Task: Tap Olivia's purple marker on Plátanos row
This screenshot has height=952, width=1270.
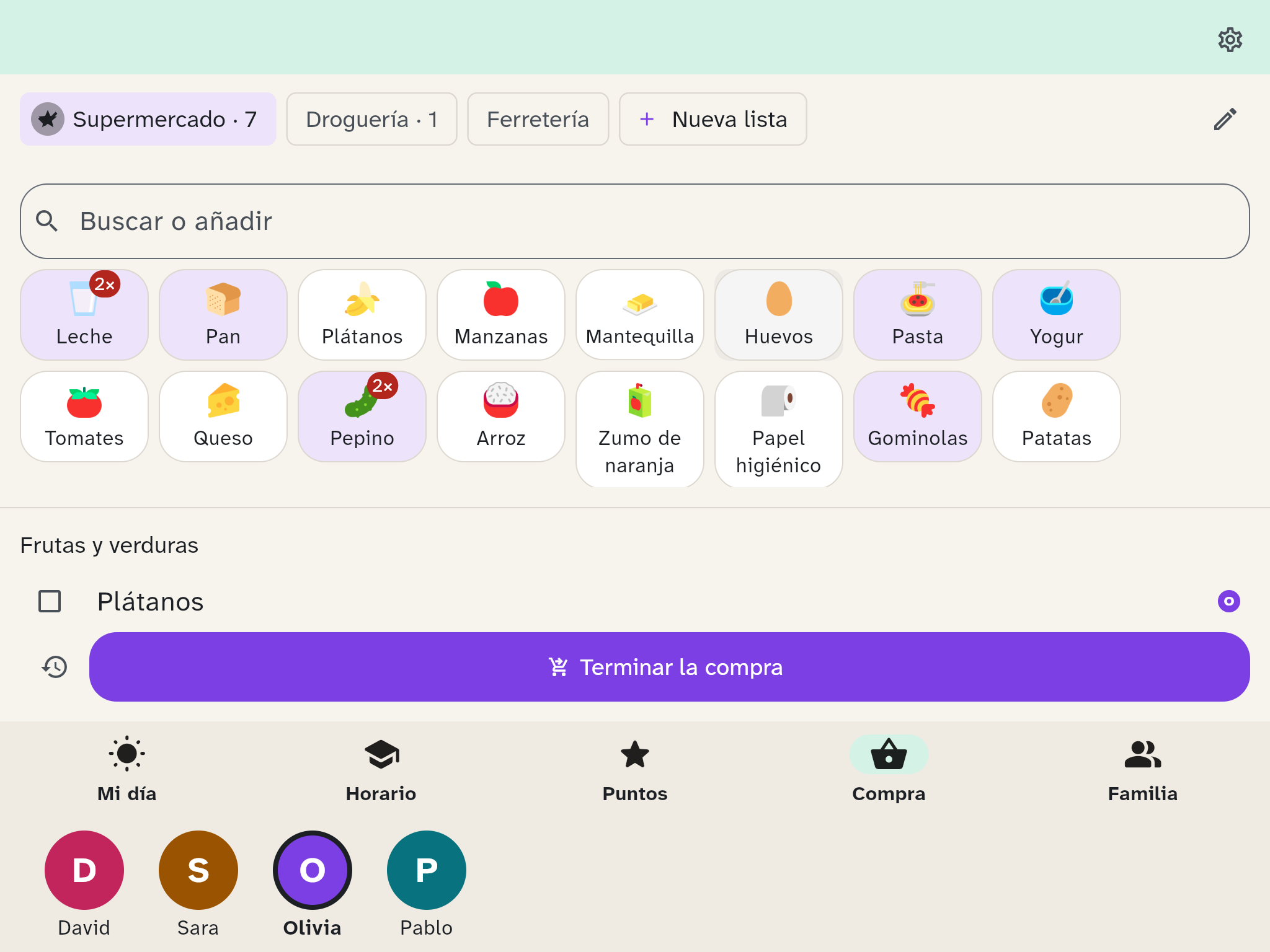Action: [x=1228, y=601]
